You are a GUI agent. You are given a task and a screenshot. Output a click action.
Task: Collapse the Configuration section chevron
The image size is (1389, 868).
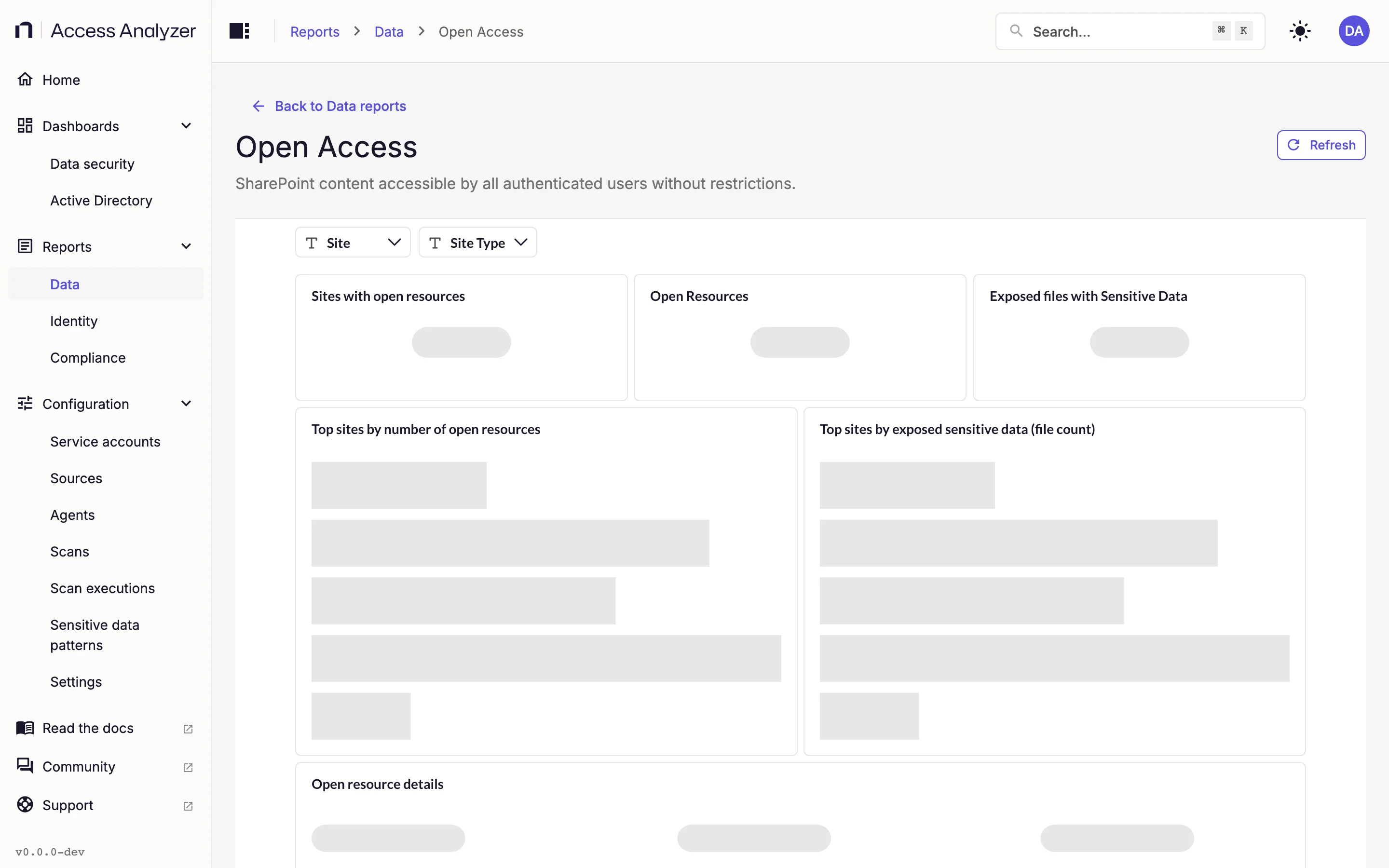[186, 404]
